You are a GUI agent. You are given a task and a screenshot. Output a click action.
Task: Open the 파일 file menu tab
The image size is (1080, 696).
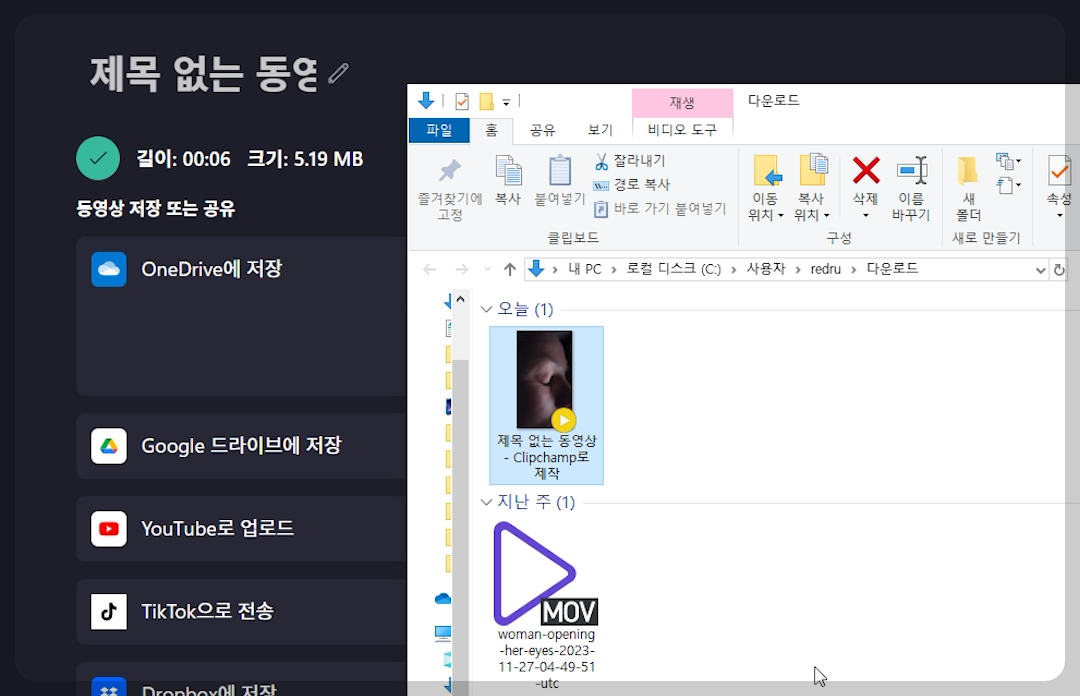tap(439, 130)
